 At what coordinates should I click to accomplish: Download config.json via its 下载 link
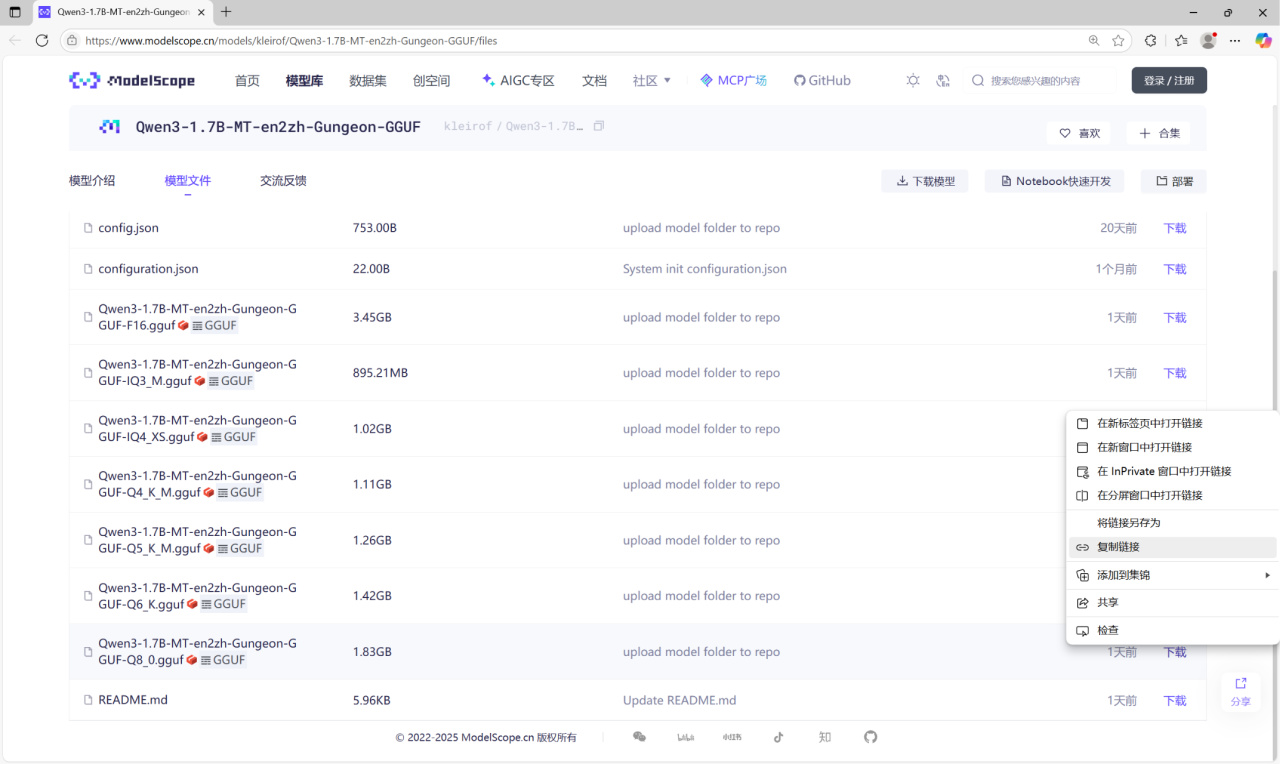pyautogui.click(x=1175, y=228)
